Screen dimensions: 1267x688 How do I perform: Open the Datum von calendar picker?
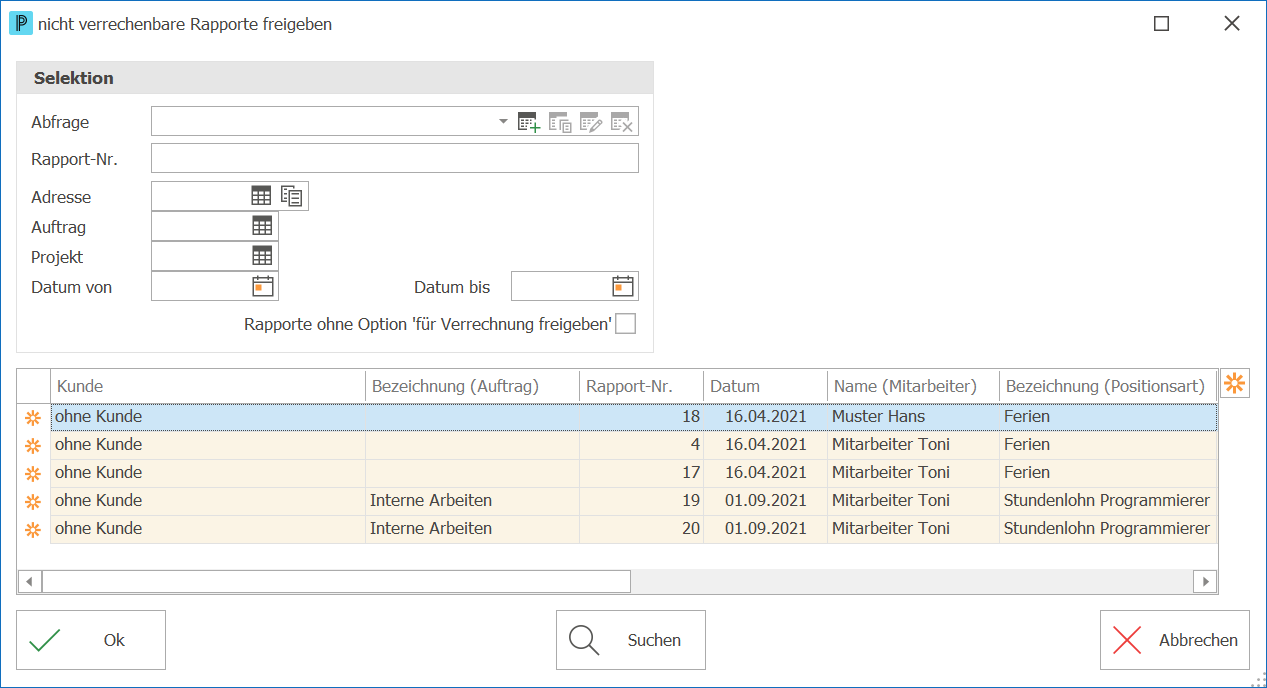click(263, 286)
